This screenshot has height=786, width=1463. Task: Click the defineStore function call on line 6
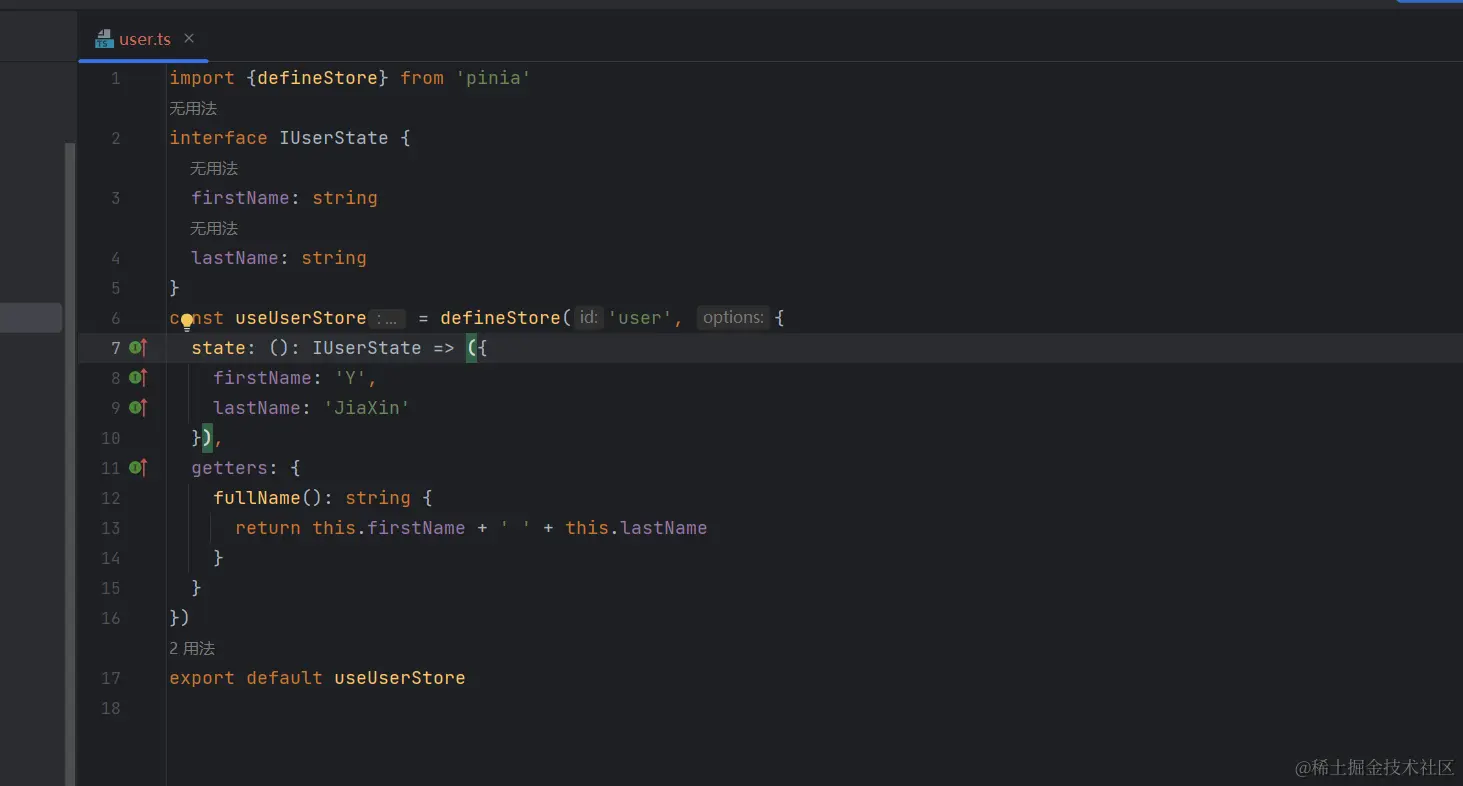(x=500, y=318)
